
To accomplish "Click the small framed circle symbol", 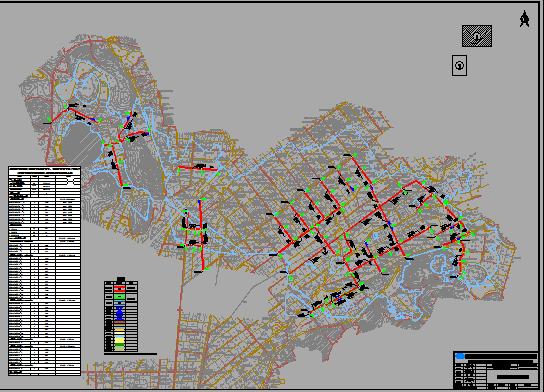I will point(459,66).
